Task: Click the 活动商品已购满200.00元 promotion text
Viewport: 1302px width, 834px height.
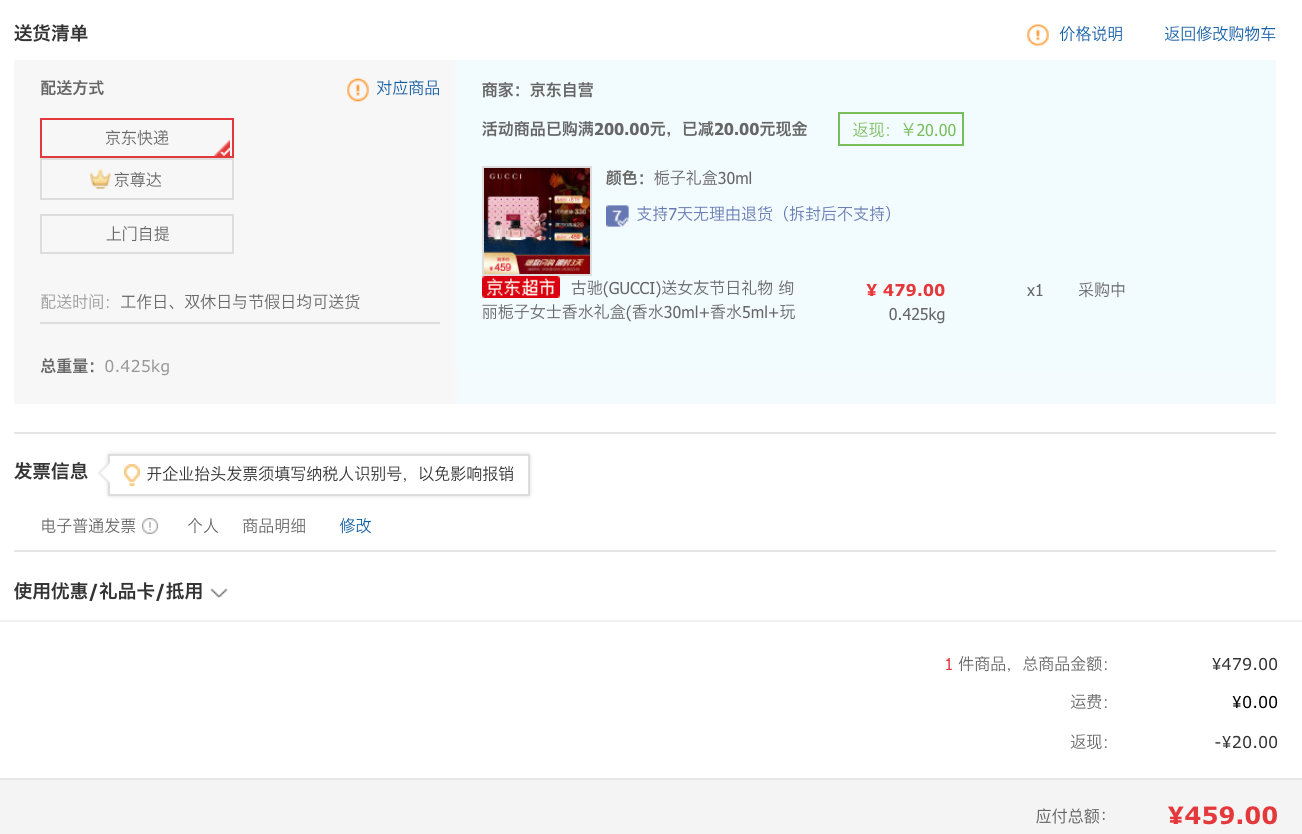Action: [644, 129]
